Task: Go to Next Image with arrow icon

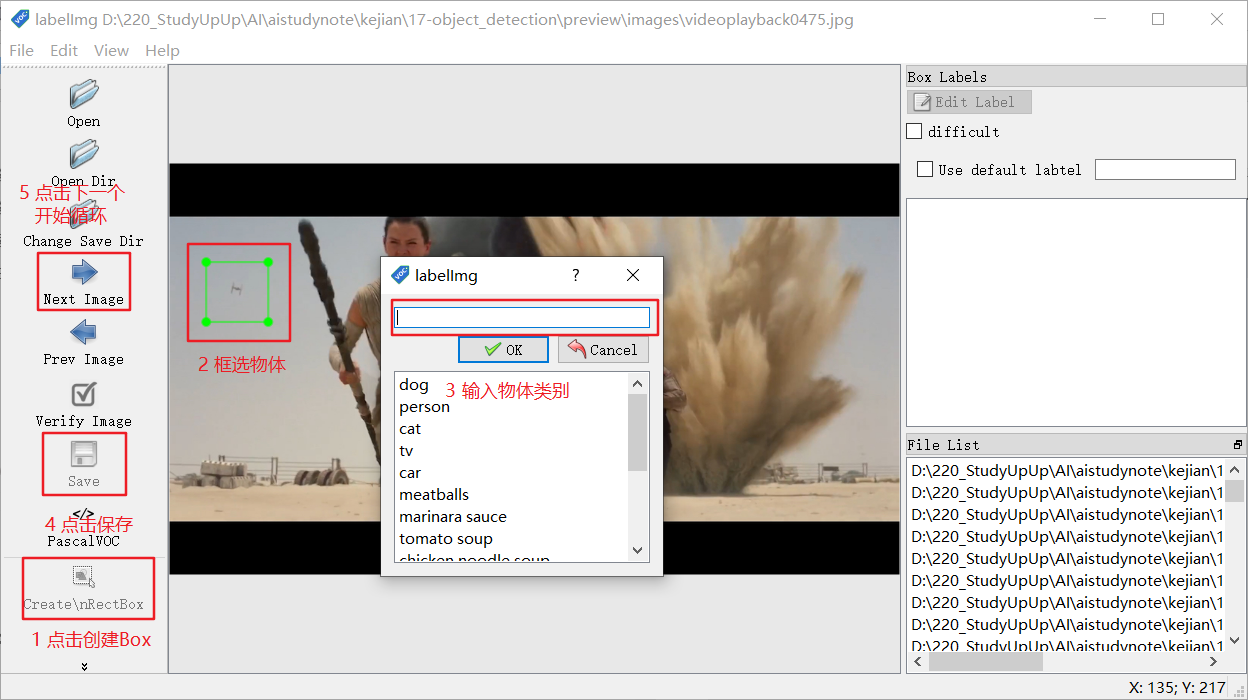Action: coord(84,272)
